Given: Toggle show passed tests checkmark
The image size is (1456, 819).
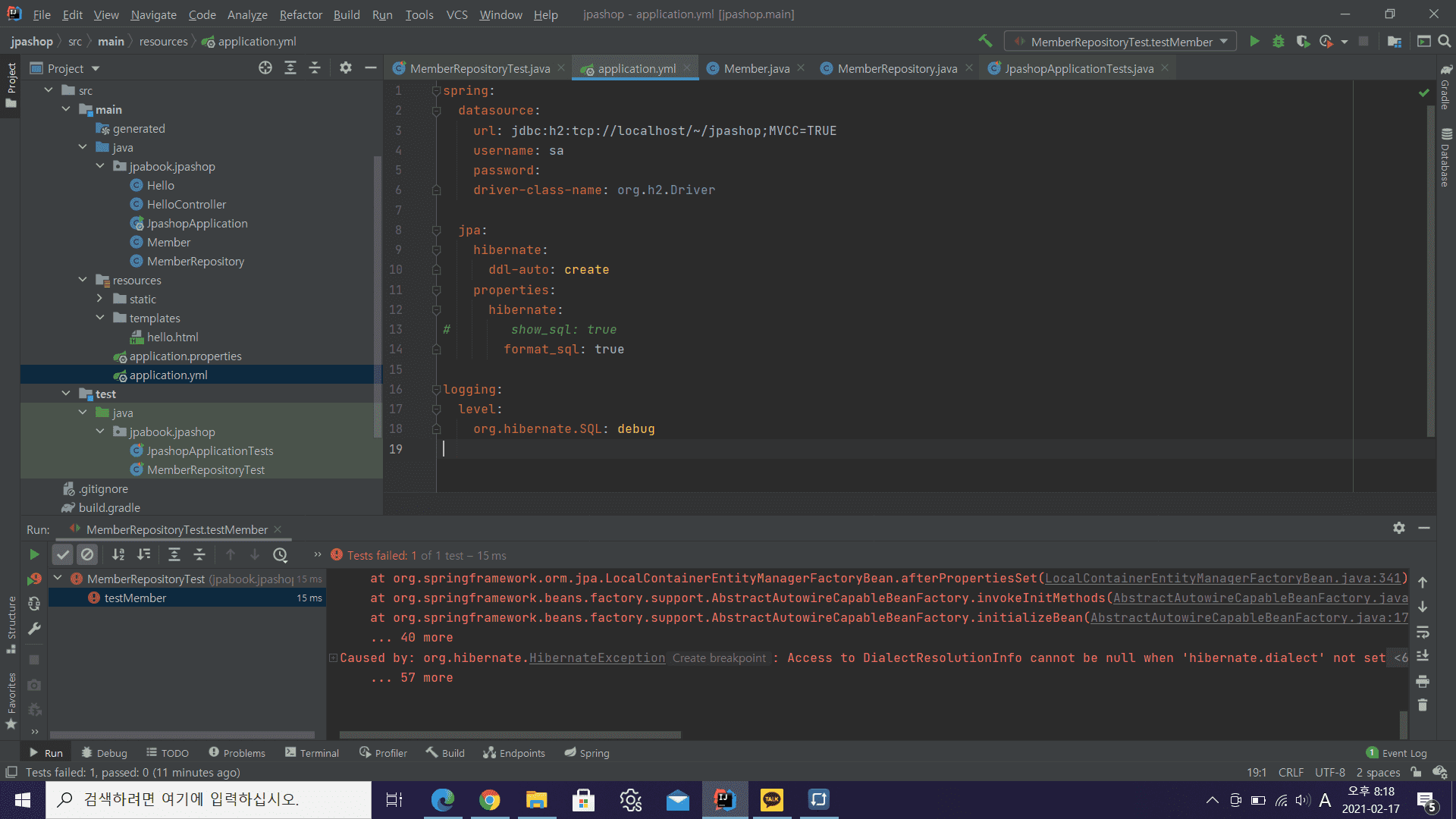Looking at the screenshot, I should tap(63, 555).
